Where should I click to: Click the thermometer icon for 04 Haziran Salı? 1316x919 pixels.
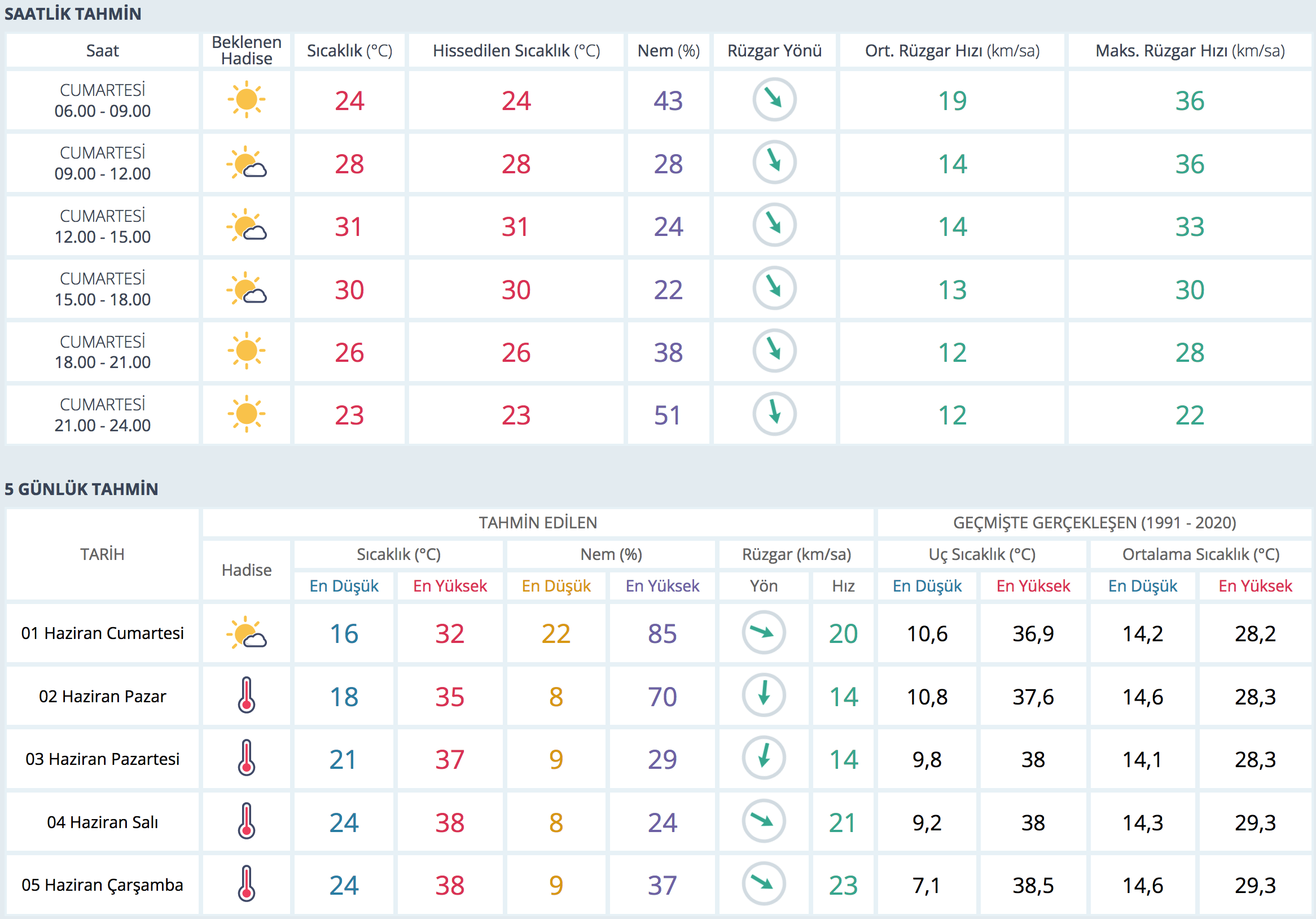(x=247, y=821)
